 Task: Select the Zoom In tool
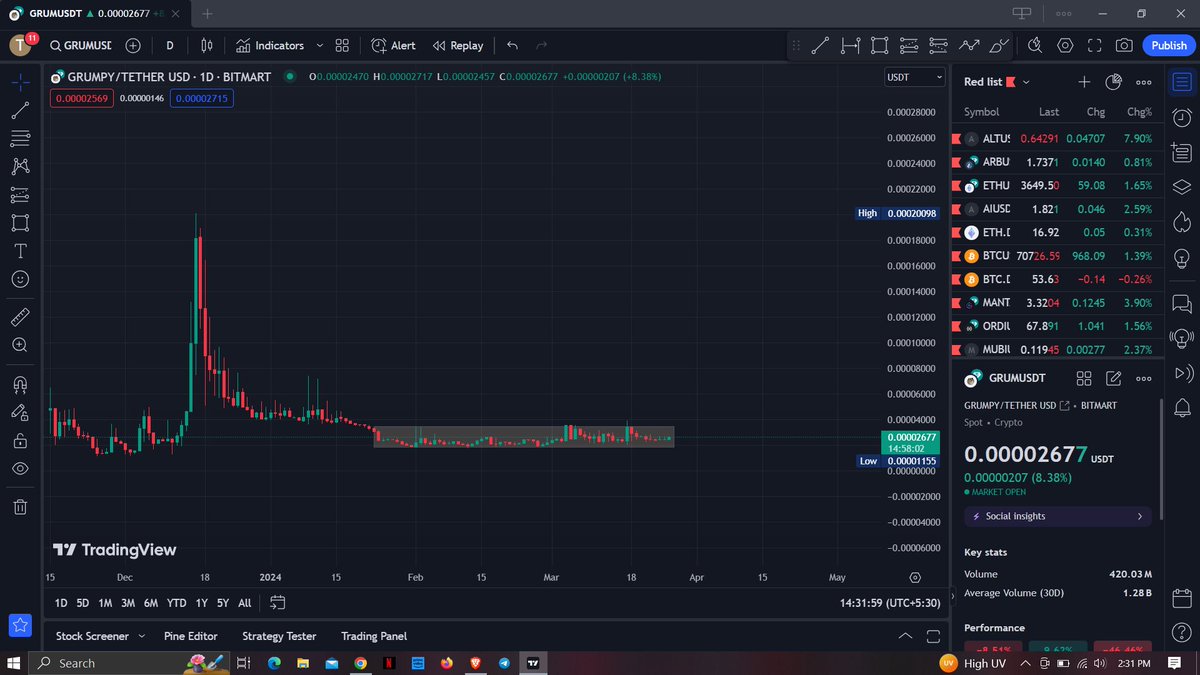pyautogui.click(x=20, y=345)
